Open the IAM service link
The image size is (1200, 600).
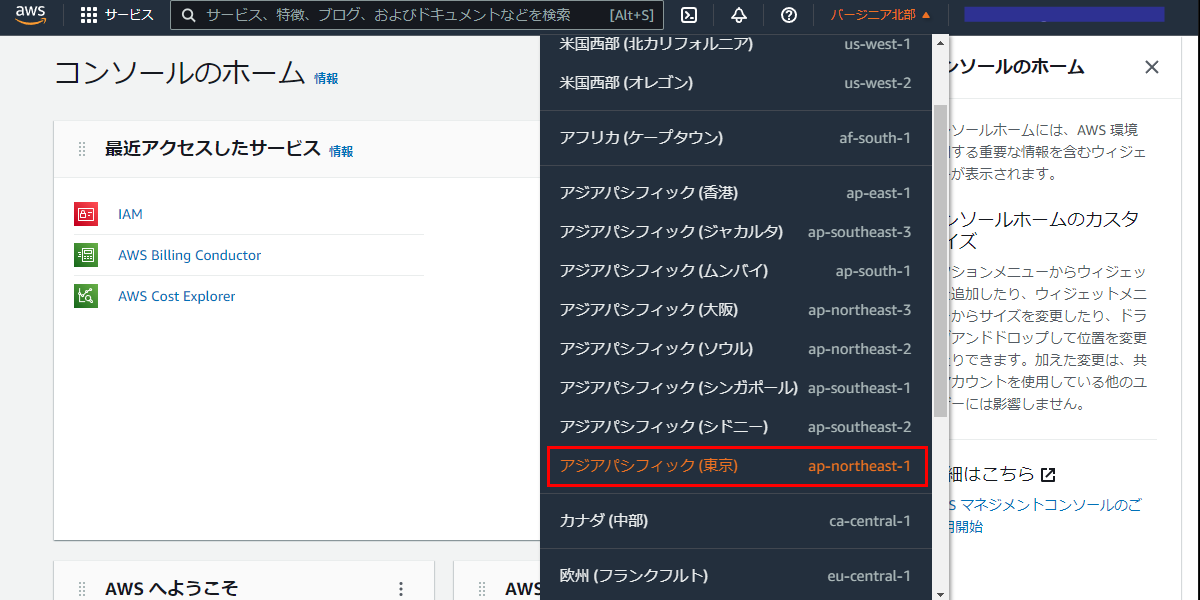(x=130, y=214)
